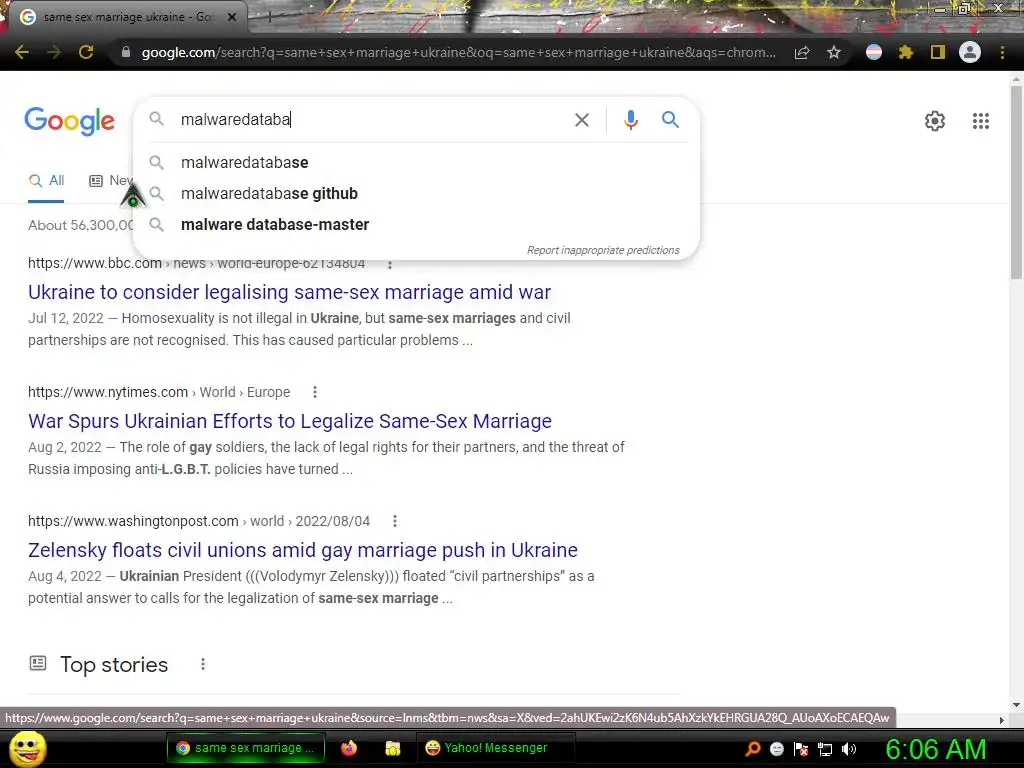This screenshot has width=1024, height=768.
Task: Close the 'same sex marriage ukraine' tab
Action: [x=232, y=17]
